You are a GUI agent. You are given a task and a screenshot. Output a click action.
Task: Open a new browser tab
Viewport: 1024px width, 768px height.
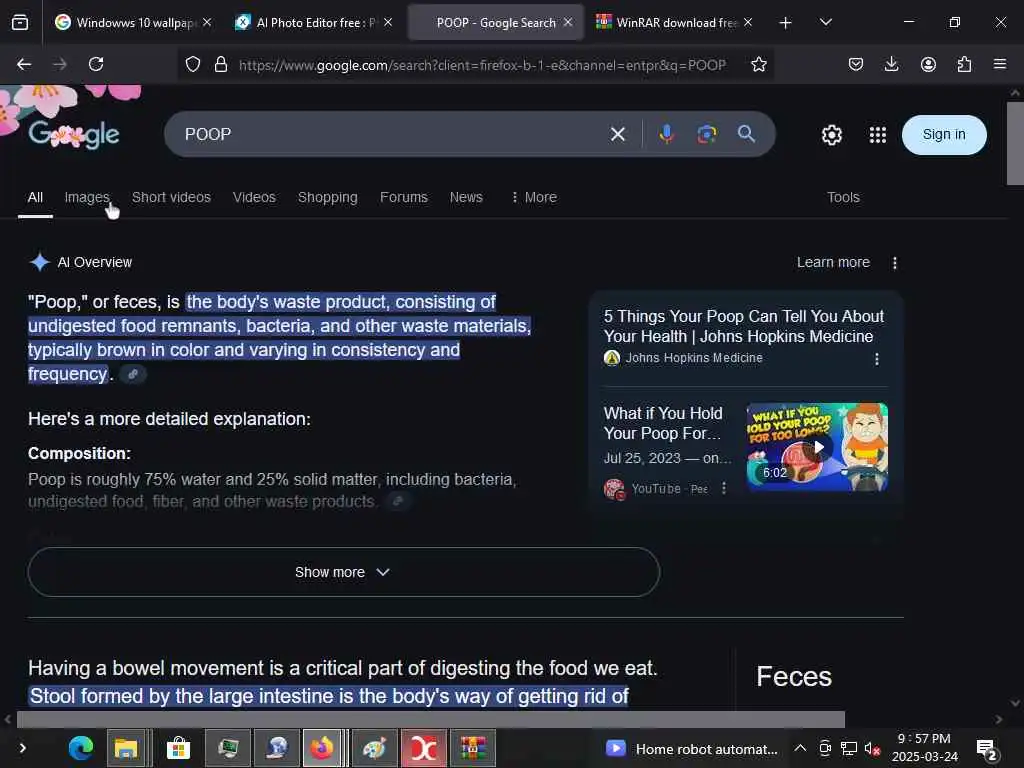[785, 23]
